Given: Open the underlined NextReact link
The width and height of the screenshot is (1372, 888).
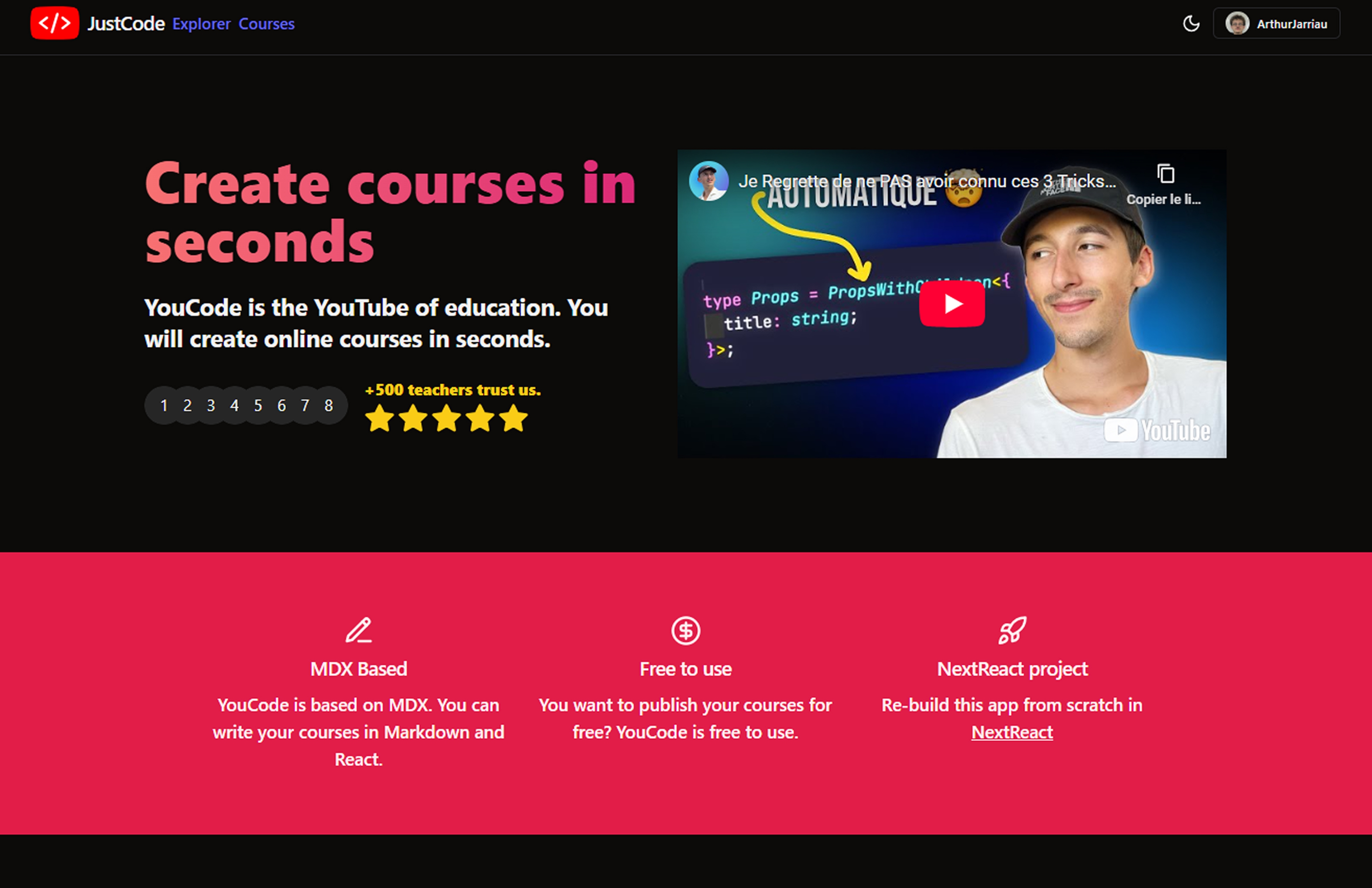Looking at the screenshot, I should pyautogui.click(x=1012, y=732).
